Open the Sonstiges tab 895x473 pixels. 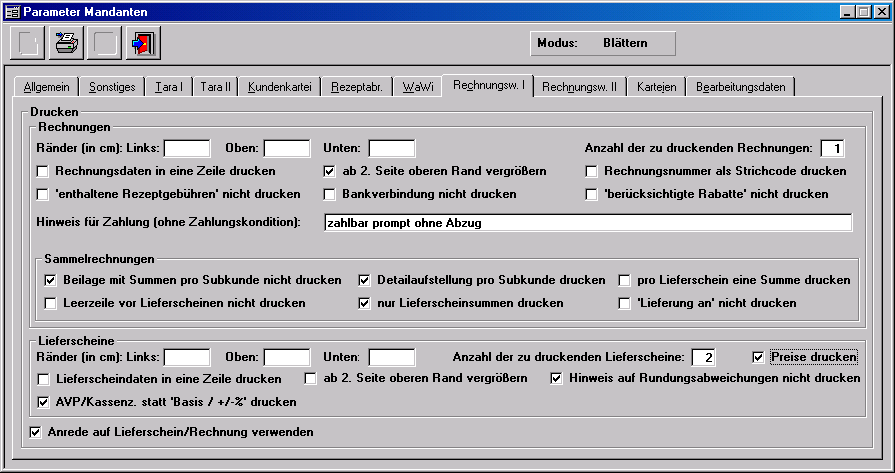[x=112, y=87]
